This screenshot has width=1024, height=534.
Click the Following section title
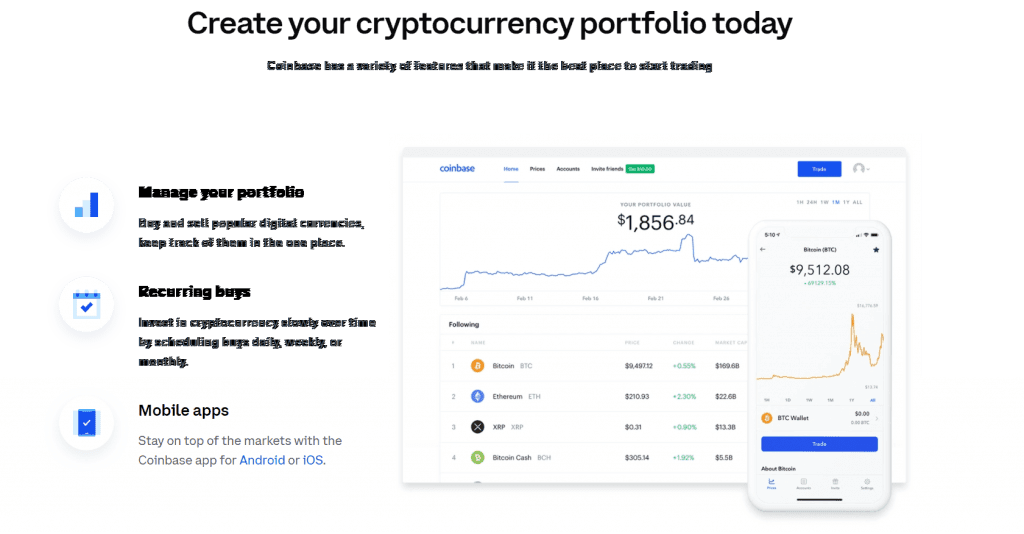(x=464, y=324)
